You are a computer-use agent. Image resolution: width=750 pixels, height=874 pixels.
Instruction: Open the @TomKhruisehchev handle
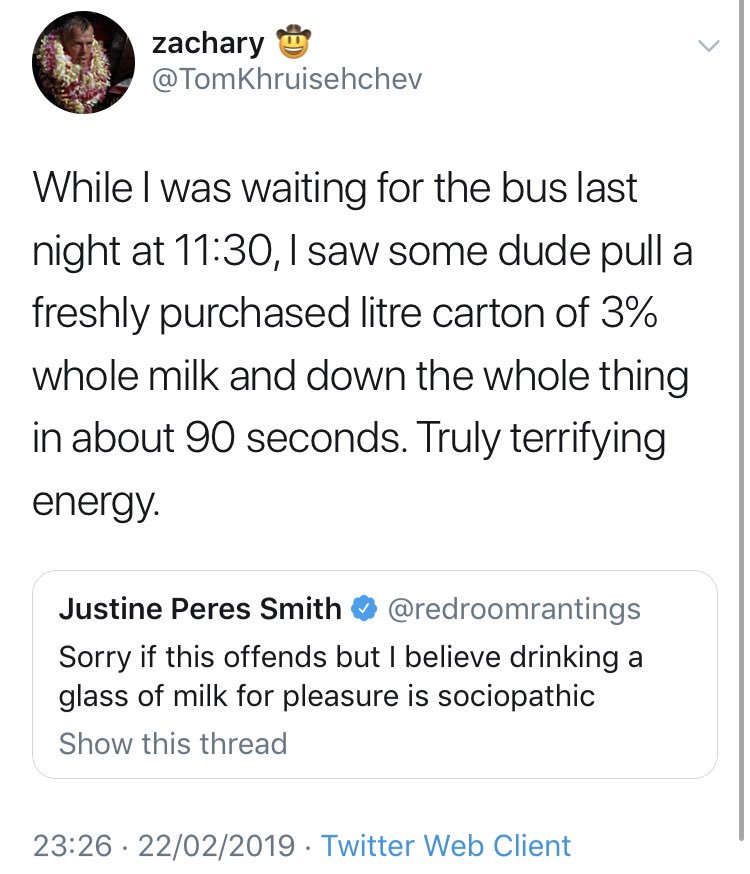(x=287, y=79)
